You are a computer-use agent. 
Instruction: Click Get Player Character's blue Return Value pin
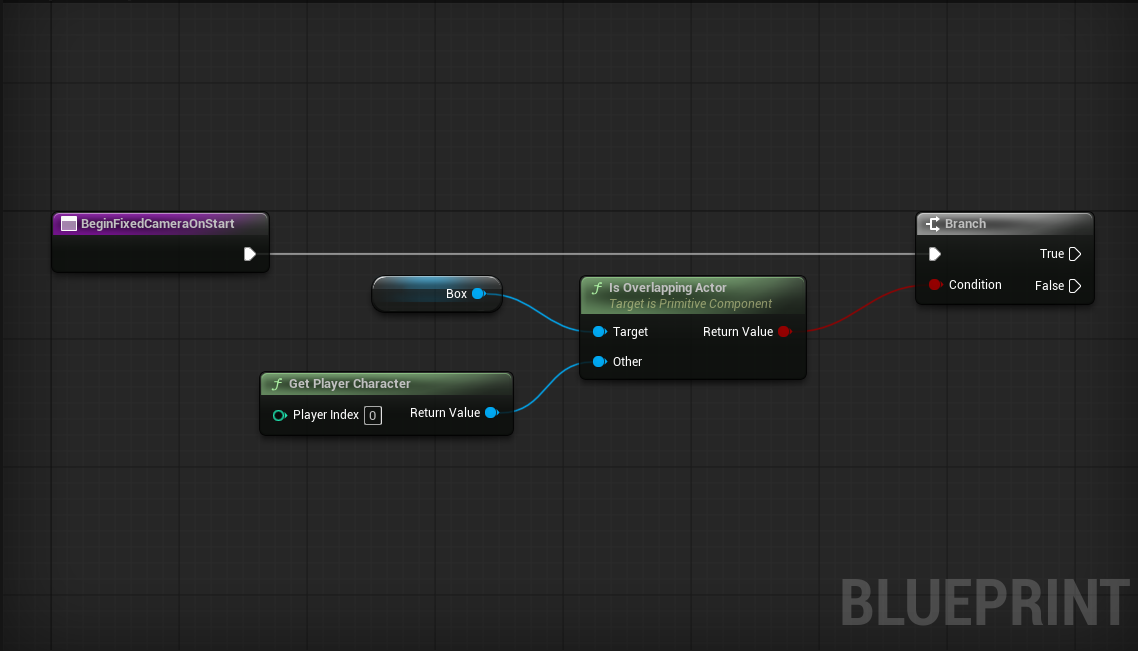point(491,413)
